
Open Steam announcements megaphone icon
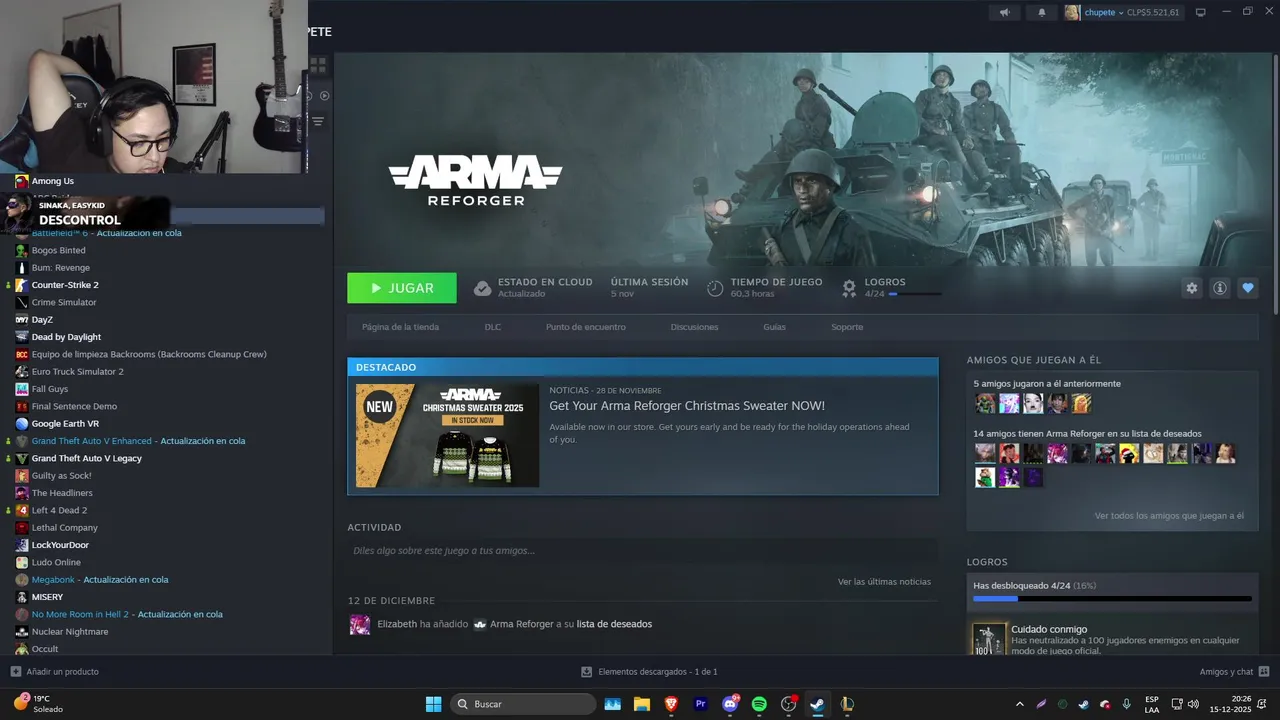(x=1005, y=12)
